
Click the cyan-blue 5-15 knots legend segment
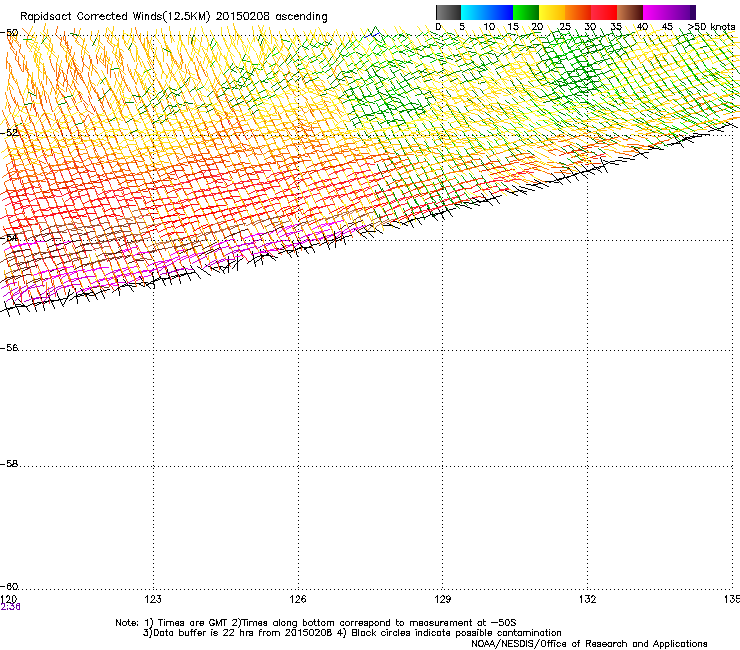click(x=487, y=12)
